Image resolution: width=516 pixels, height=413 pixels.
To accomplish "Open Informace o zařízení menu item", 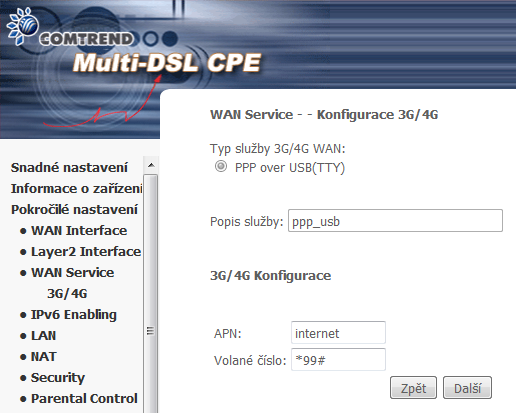I will click(77, 189).
